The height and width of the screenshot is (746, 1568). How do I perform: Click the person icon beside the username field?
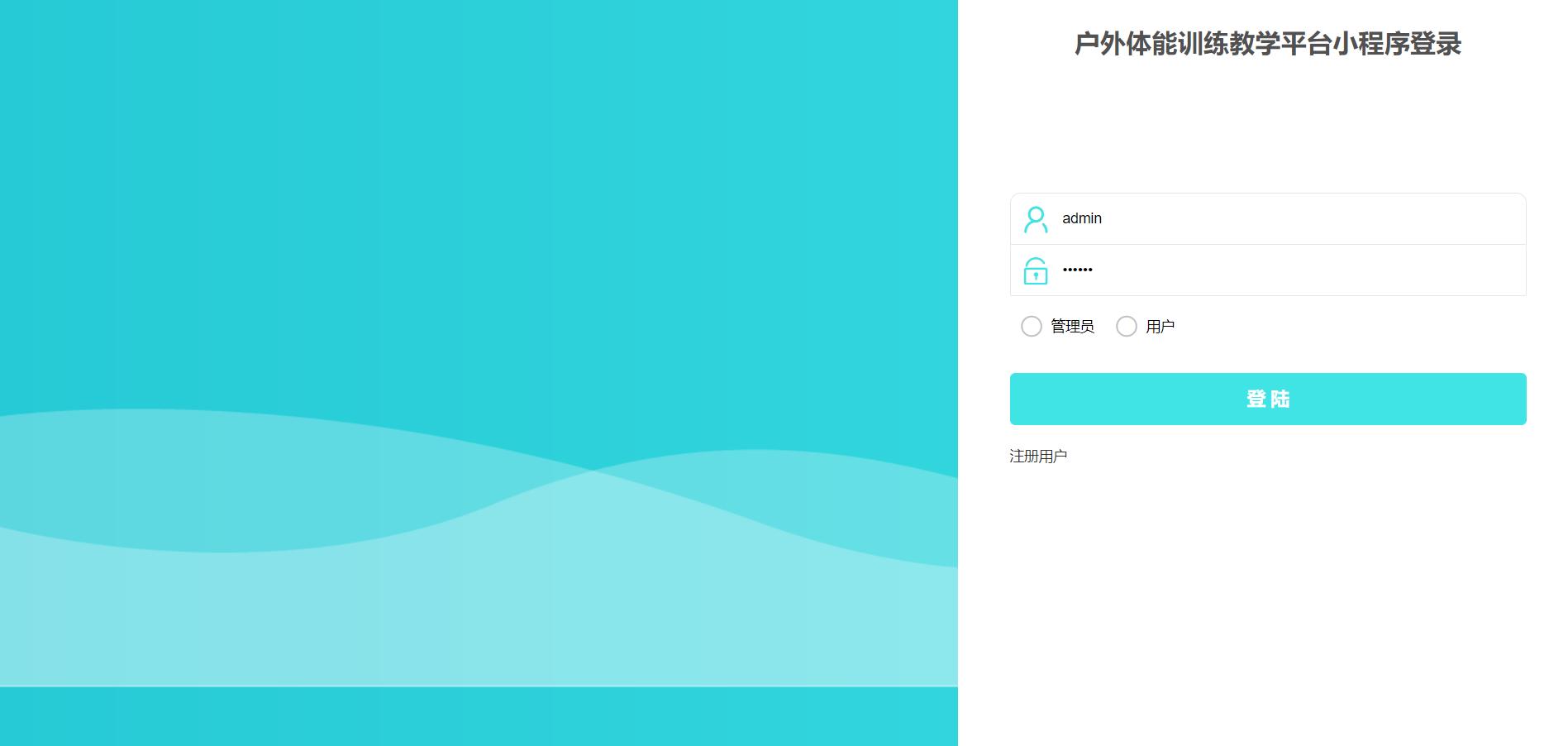(1035, 218)
